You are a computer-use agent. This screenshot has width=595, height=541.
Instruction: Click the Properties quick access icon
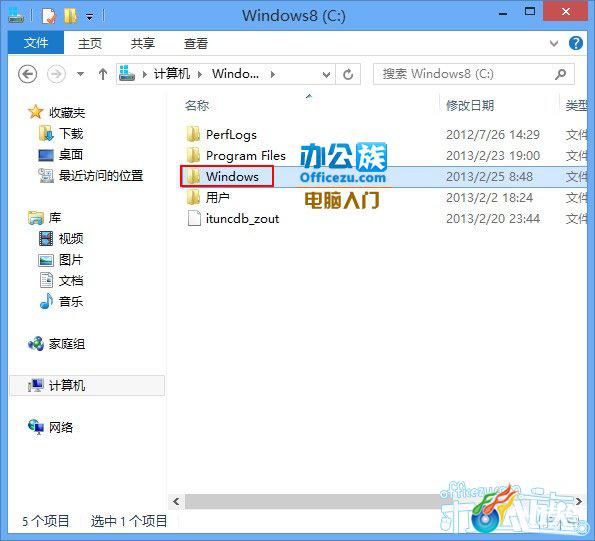(x=49, y=16)
